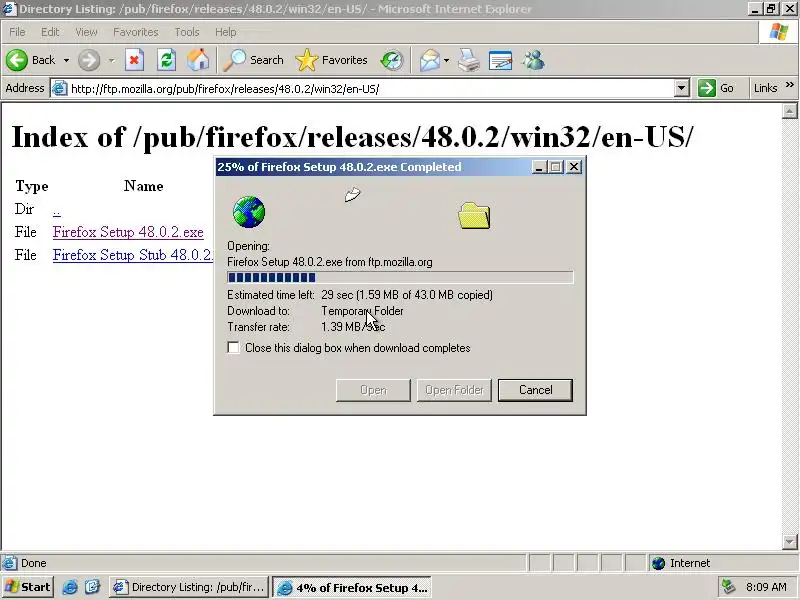Open the Favorites menu
This screenshot has height=600, width=800.
136,32
